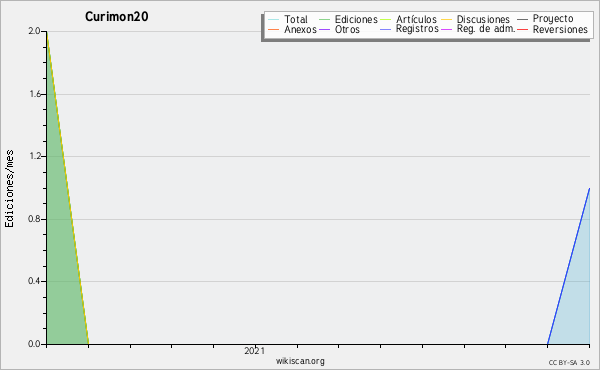
Task: Click the Registros legend label
Action: [417, 29]
